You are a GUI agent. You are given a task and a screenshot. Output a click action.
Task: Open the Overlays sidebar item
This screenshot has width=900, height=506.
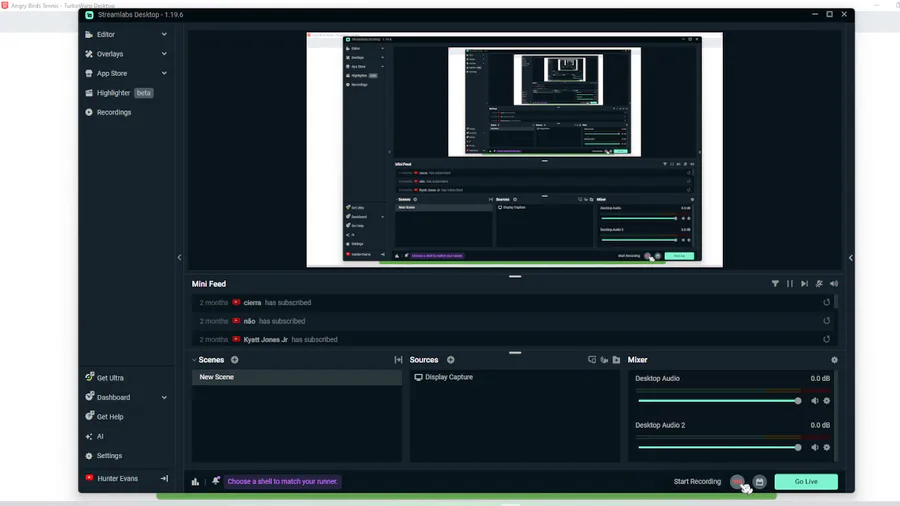point(110,54)
